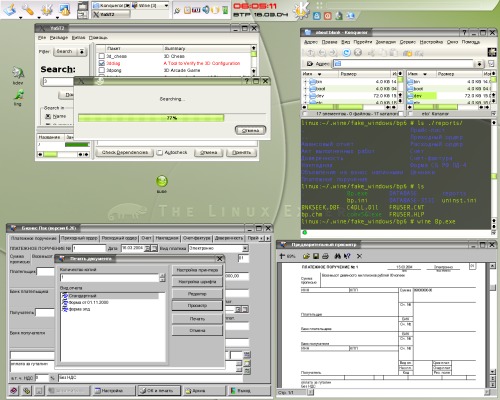Toggle right Konqueror pane status checkbox
This screenshot has height=400, width=500.
pos(410,114)
